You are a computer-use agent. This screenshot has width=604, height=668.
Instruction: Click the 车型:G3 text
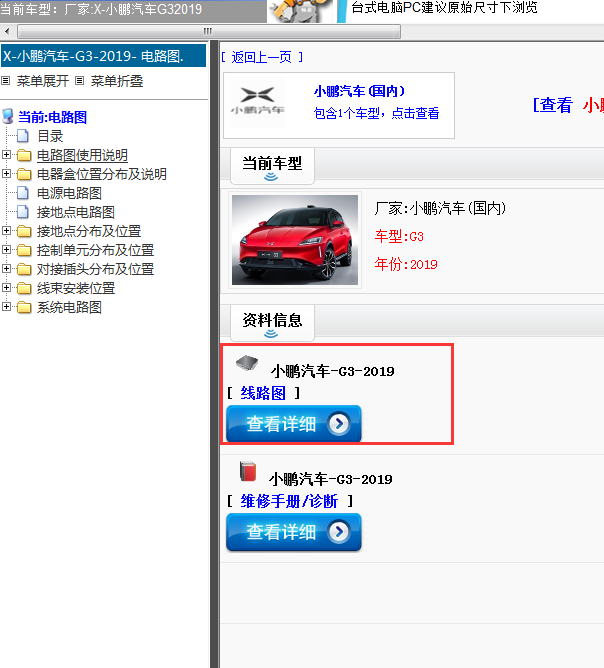click(x=399, y=236)
